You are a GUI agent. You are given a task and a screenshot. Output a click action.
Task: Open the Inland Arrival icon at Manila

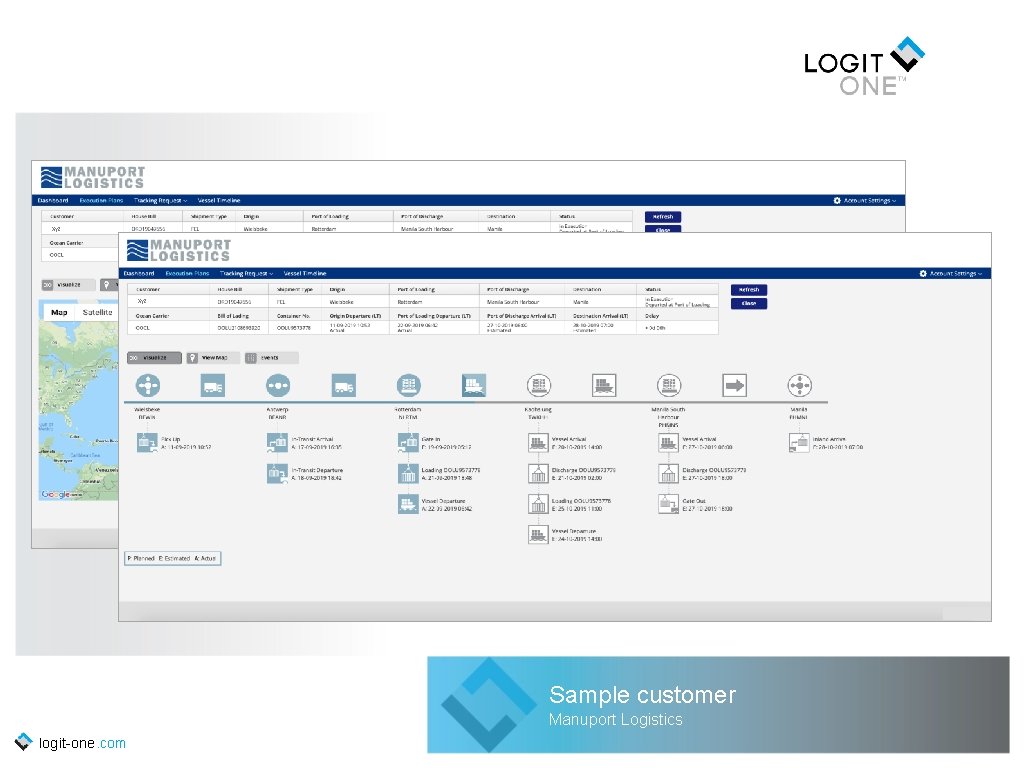(798, 442)
